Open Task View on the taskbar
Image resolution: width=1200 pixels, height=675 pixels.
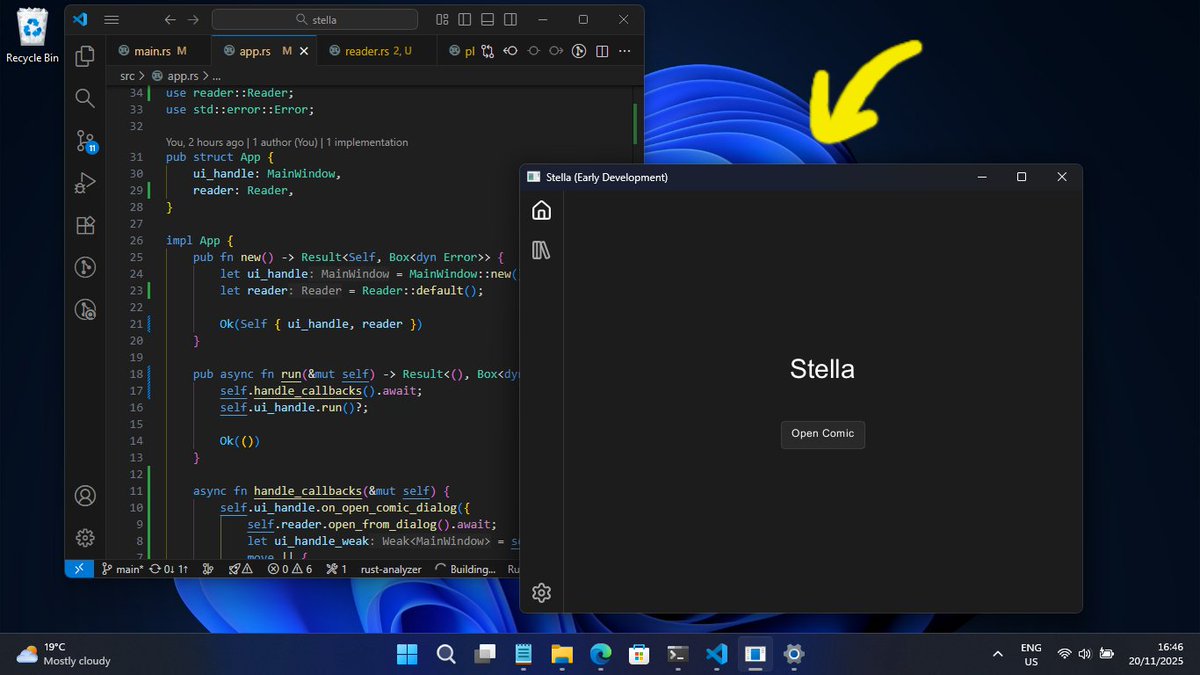pyautogui.click(x=485, y=654)
